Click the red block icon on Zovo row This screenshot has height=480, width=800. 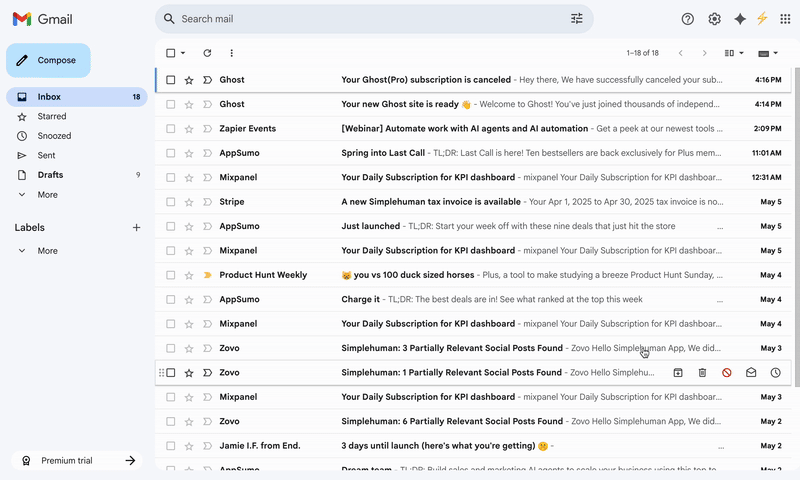click(x=727, y=373)
